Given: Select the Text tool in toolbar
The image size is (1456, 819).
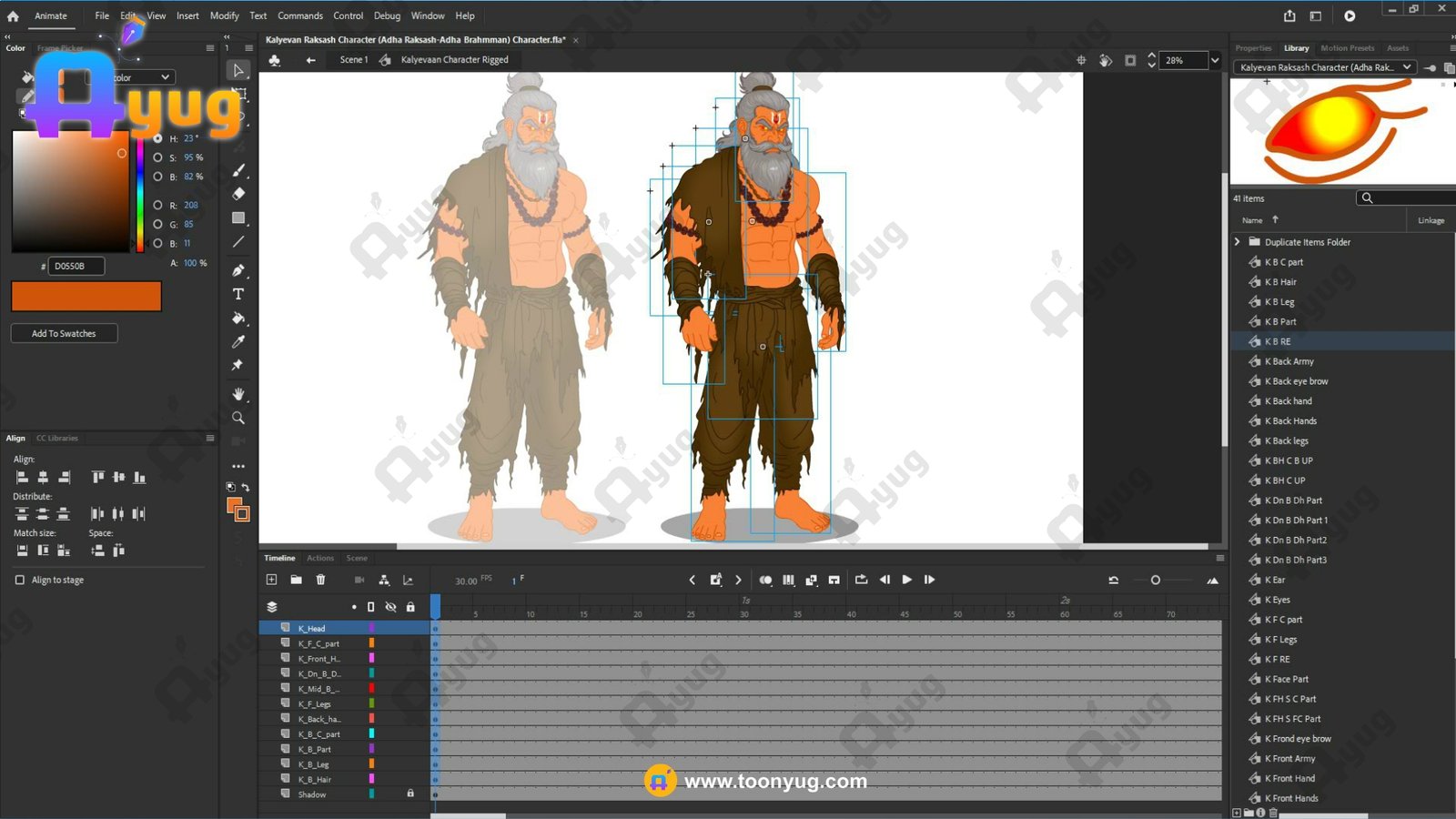Looking at the screenshot, I should coord(238,294).
